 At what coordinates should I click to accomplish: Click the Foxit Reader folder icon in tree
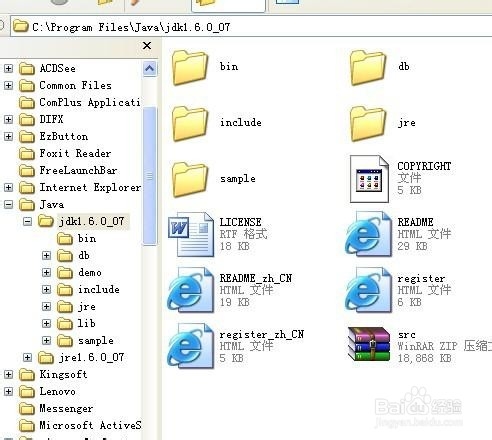(27, 154)
